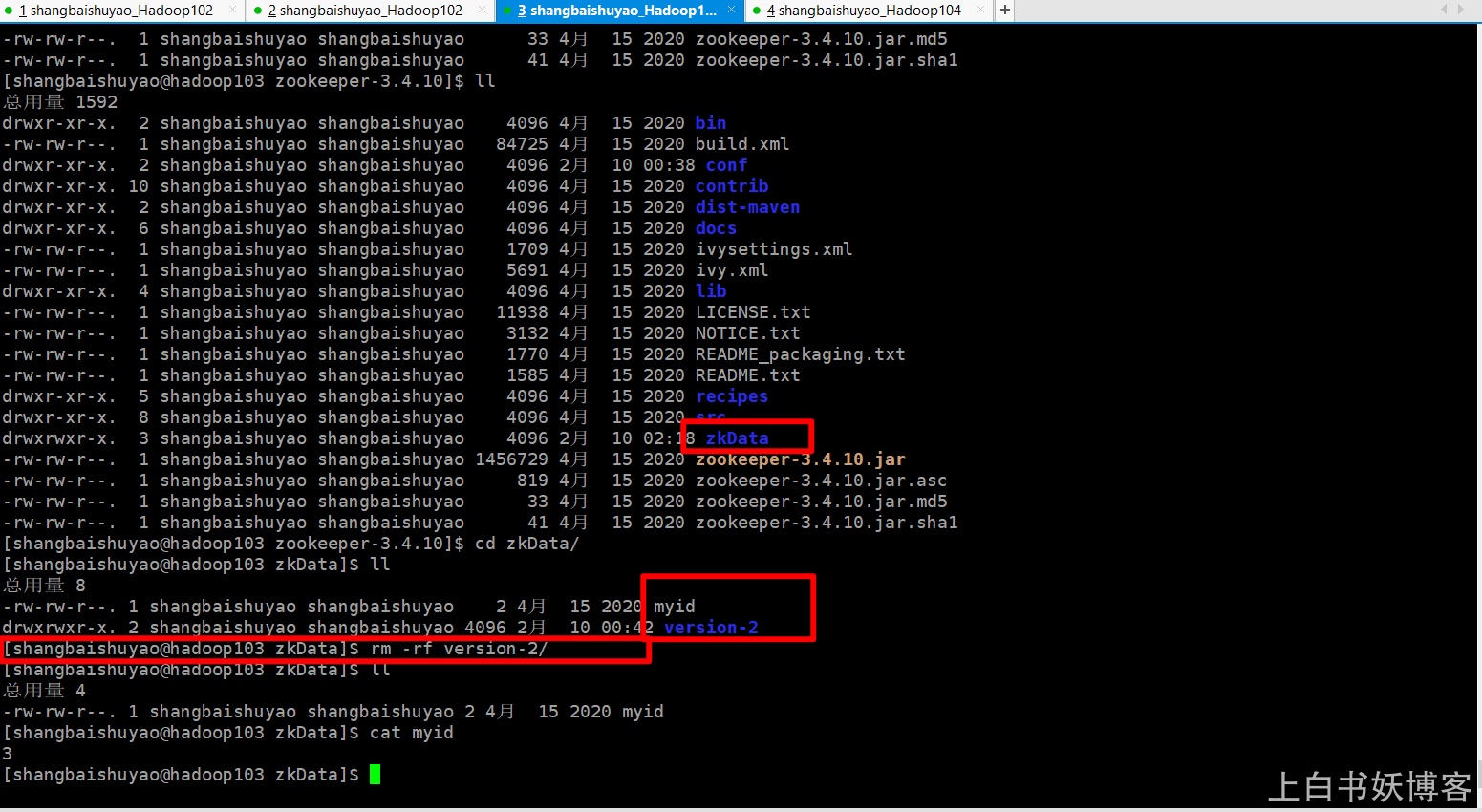Click the 'dist-maven' directory name
1482x812 pixels.
tap(747, 207)
